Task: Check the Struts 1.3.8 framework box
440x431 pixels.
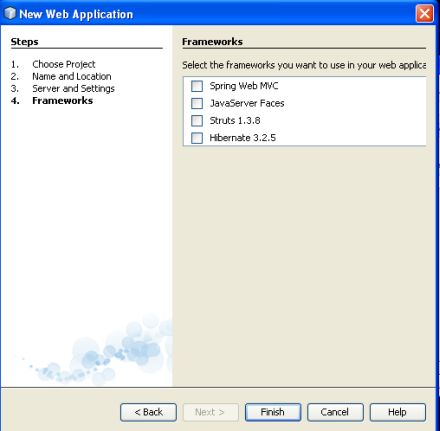Action: click(197, 121)
